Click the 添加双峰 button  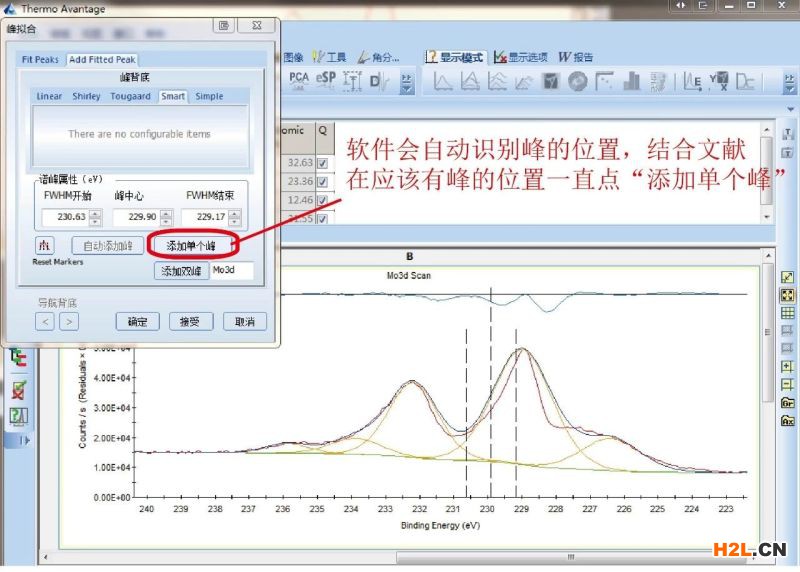[x=181, y=271]
